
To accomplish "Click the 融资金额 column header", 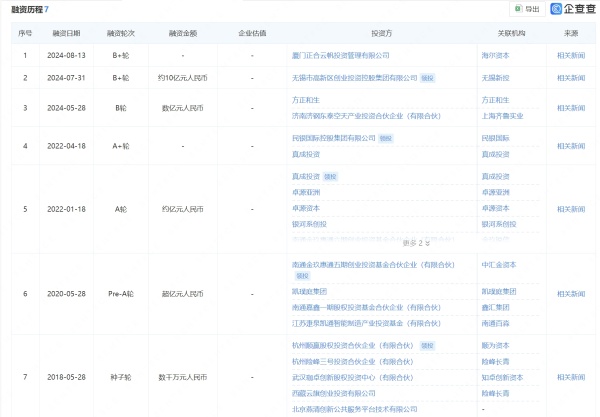I will 183,33.
